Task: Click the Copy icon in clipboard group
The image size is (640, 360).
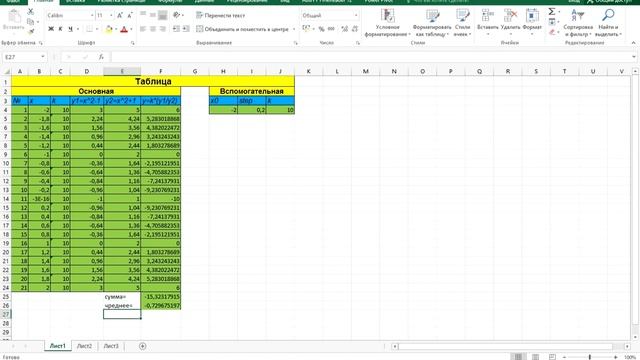Action: click(31, 22)
